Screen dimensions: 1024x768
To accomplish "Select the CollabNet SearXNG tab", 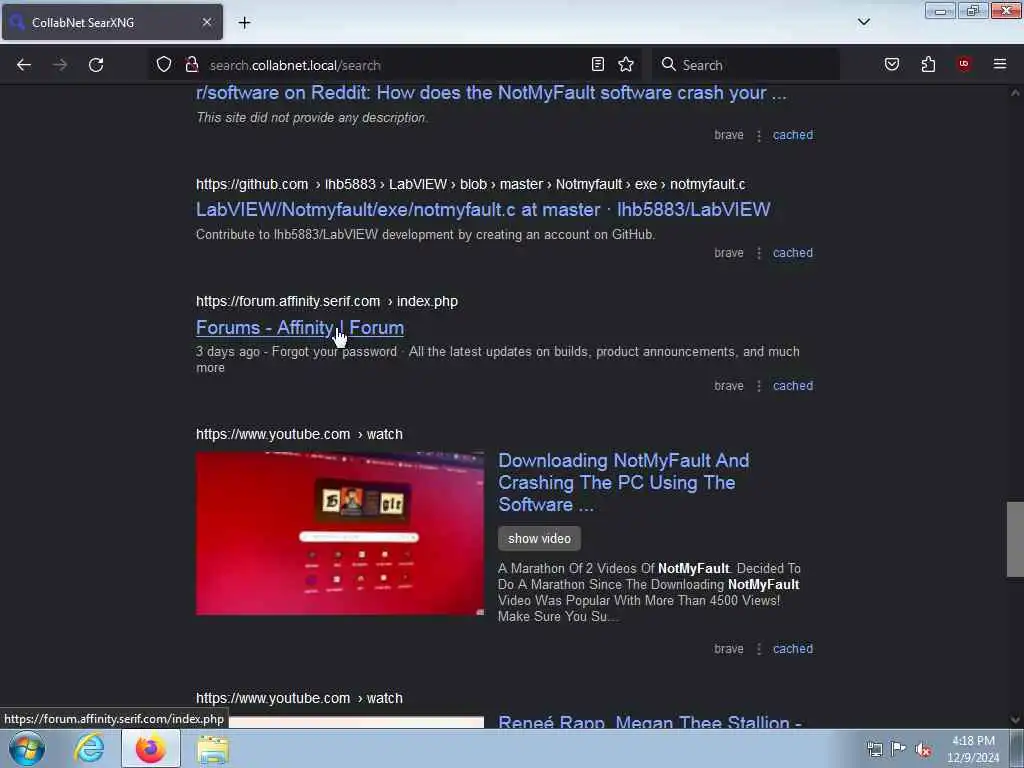I will (x=112, y=22).
